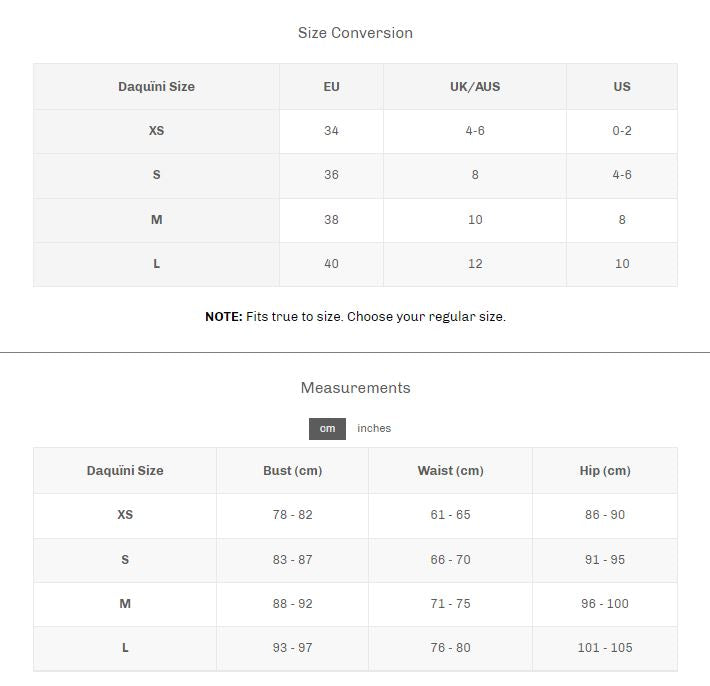Select waist measurement 71 - 75

click(450, 604)
